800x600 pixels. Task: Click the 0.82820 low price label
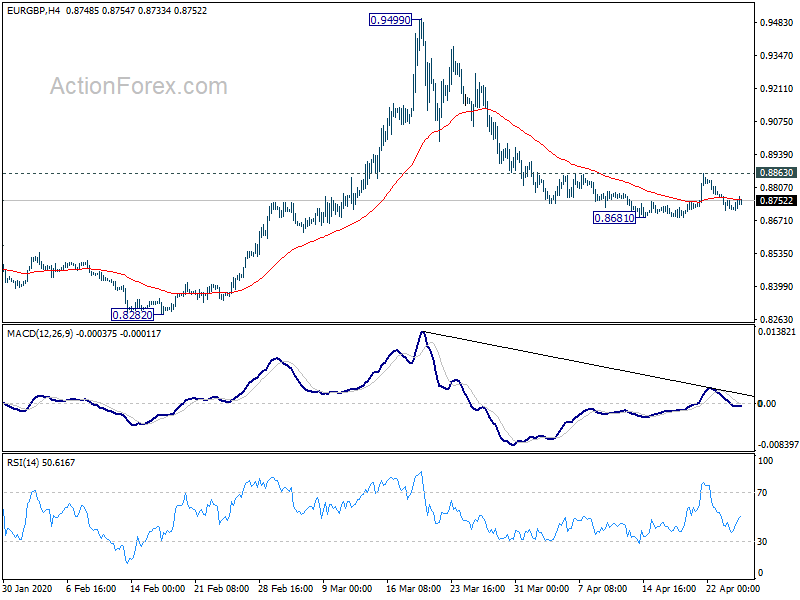(132, 315)
